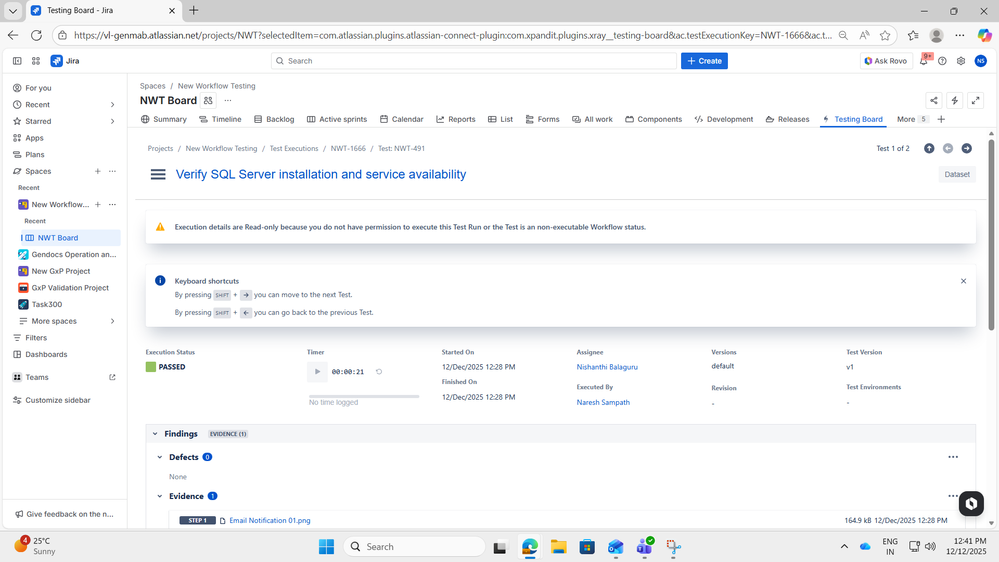
Task: Collapse the Findings section
Action: [x=155, y=434]
